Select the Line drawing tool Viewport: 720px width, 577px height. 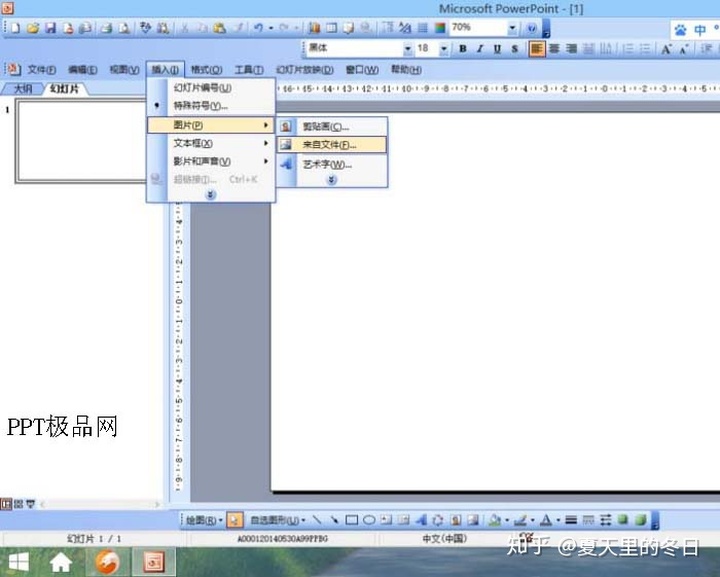317,520
